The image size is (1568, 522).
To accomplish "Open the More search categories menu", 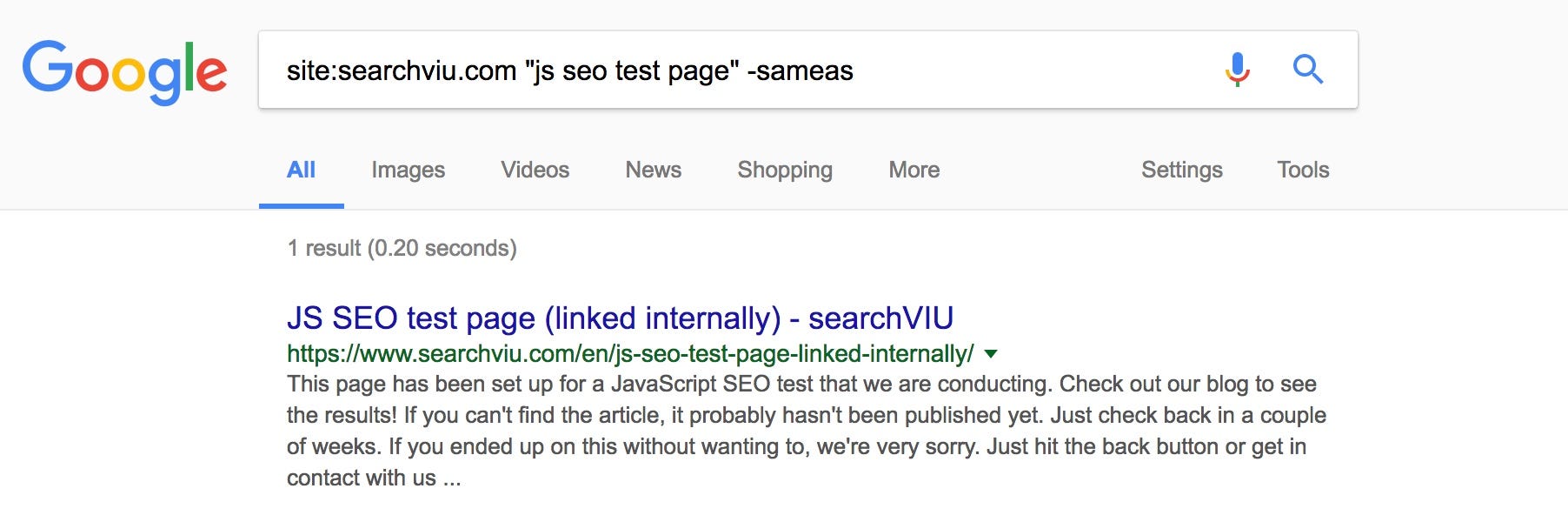I will (x=914, y=170).
